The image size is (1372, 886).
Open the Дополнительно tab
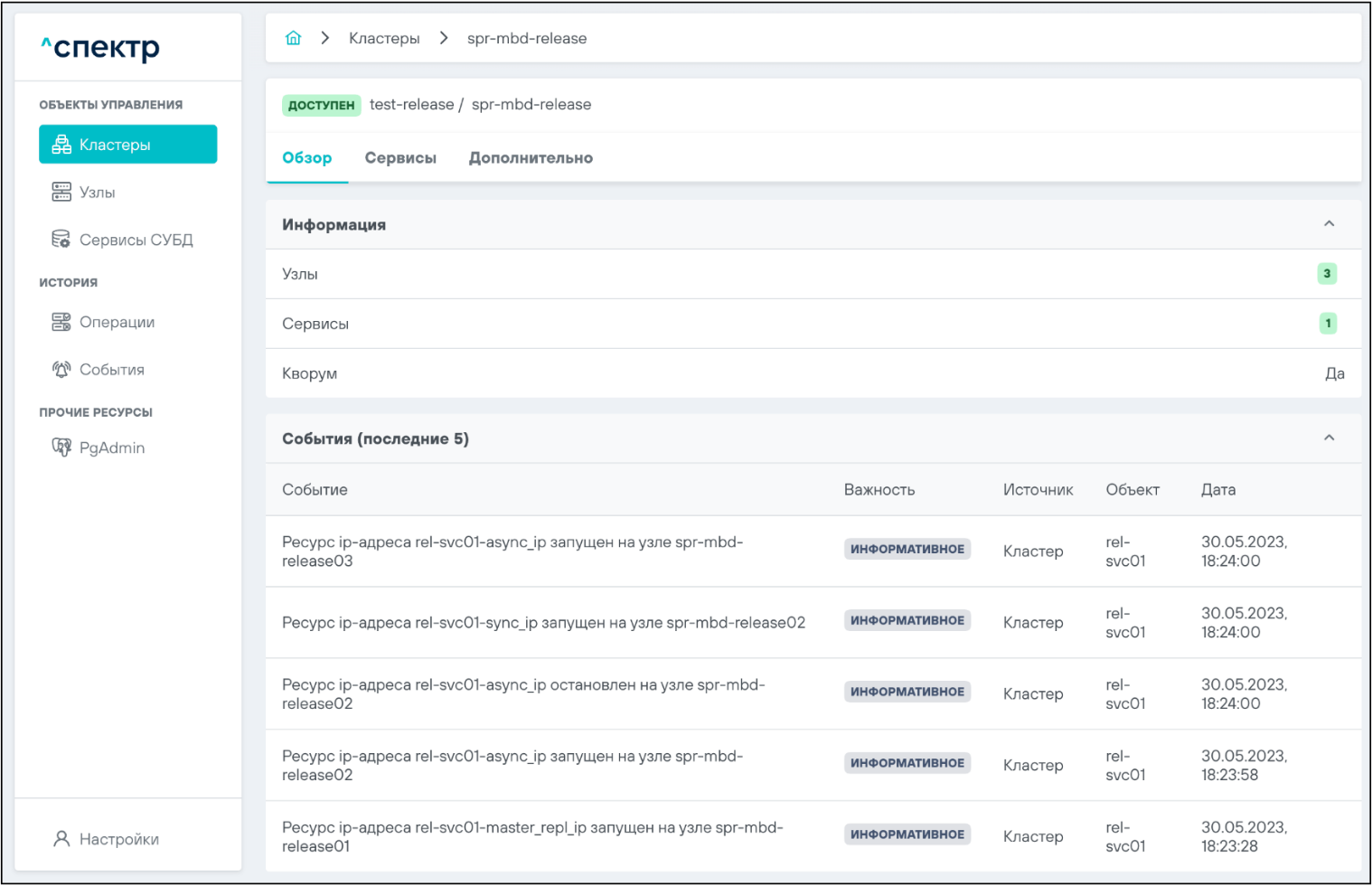click(531, 158)
